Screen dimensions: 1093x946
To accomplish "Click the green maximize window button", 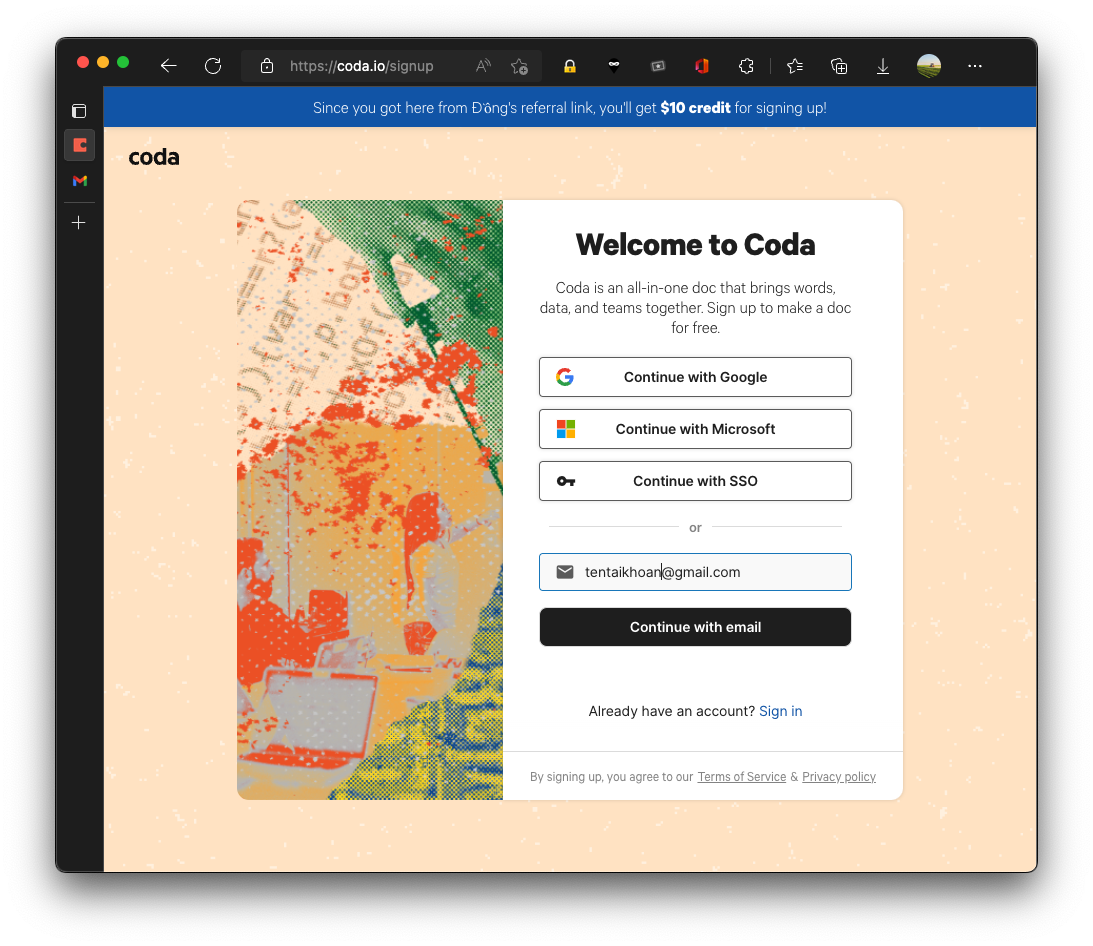I will click(x=123, y=62).
